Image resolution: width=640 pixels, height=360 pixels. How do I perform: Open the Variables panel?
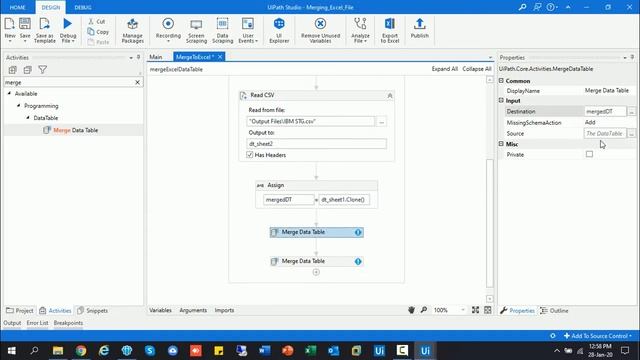[x=160, y=310]
